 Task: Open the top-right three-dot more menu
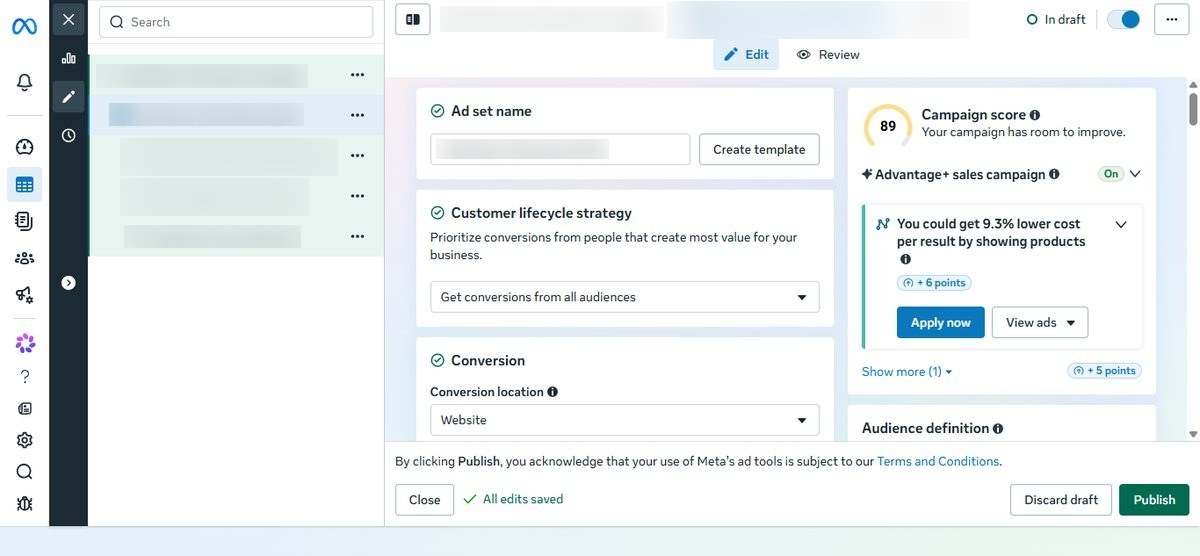(x=1171, y=19)
